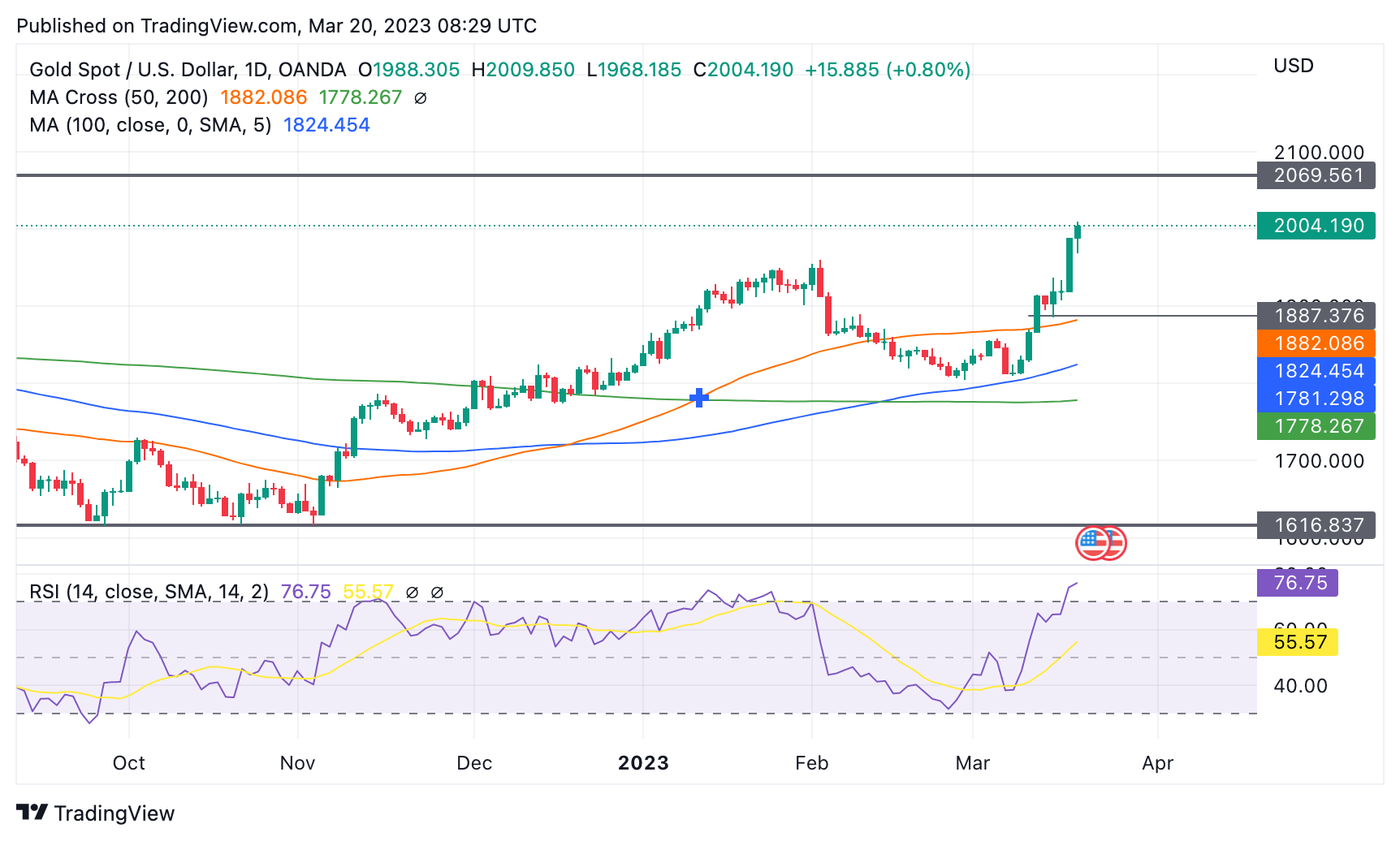Screen dimensions: 1400x841
Task: Click the front US flag economic event icon
Action: click(1091, 542)
